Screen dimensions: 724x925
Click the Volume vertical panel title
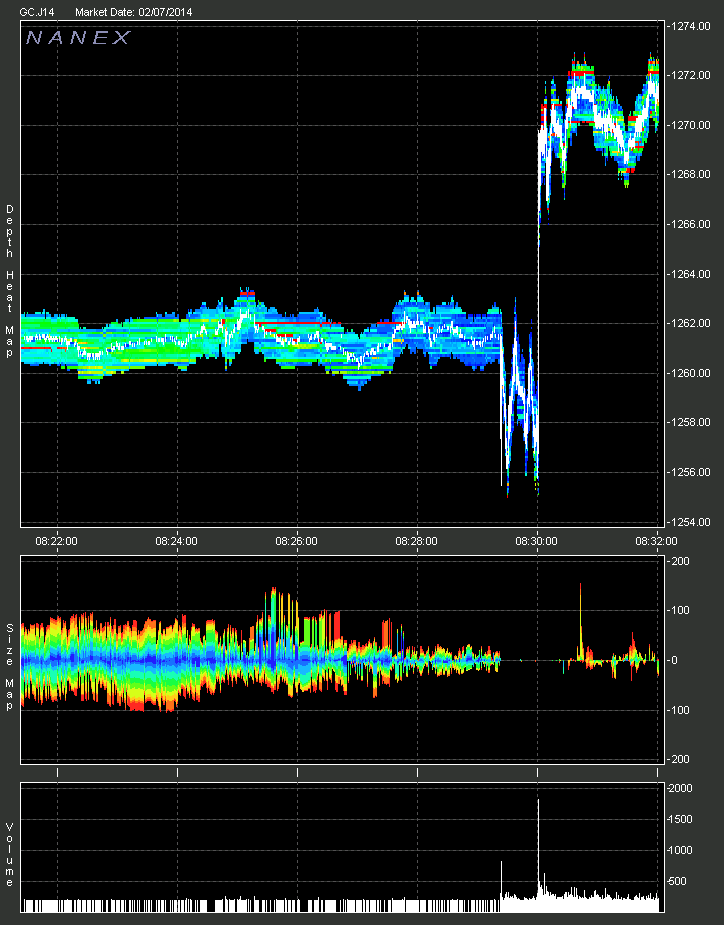(9, 855)
